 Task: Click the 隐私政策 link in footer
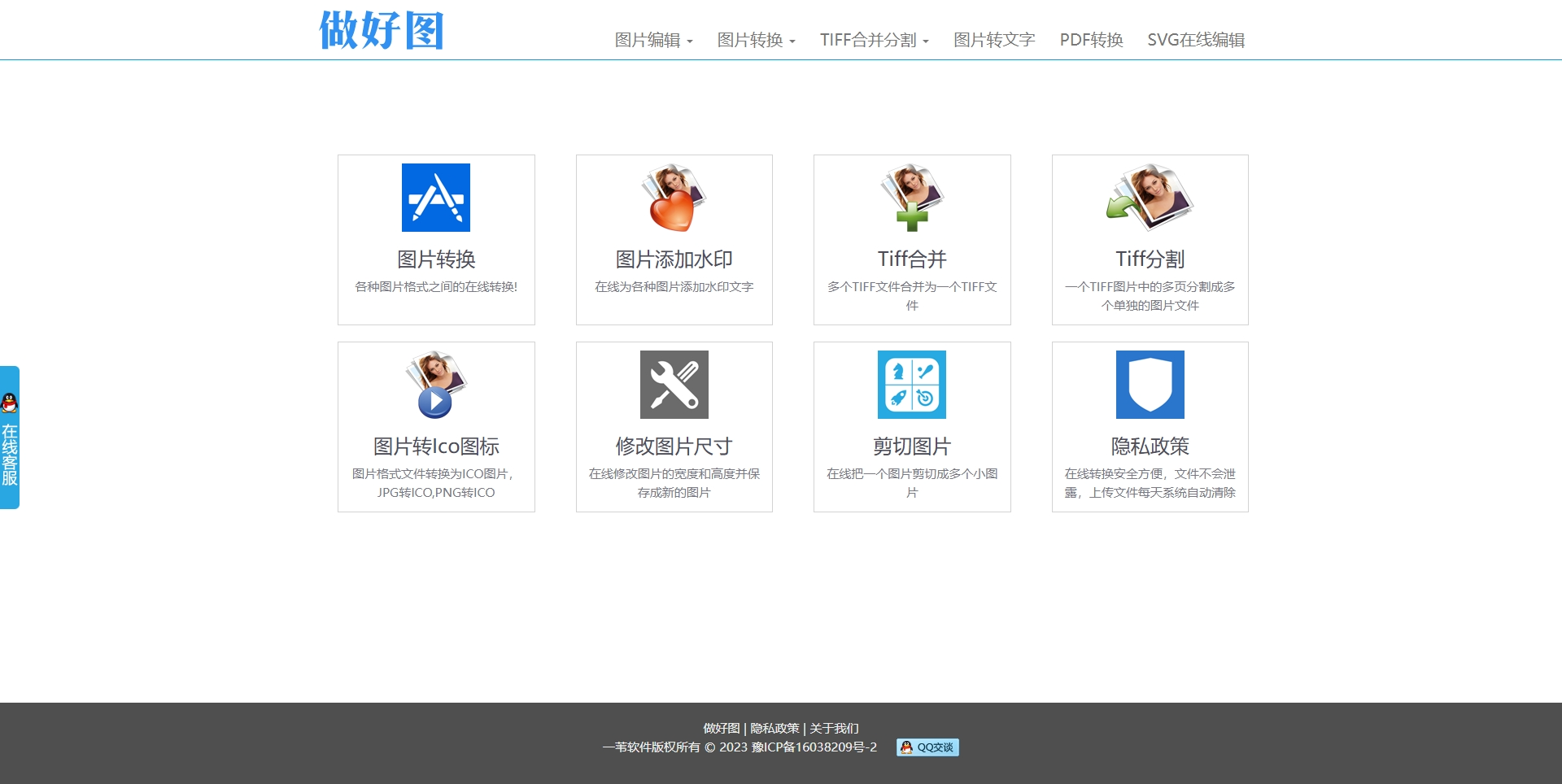tap(774, 728)
